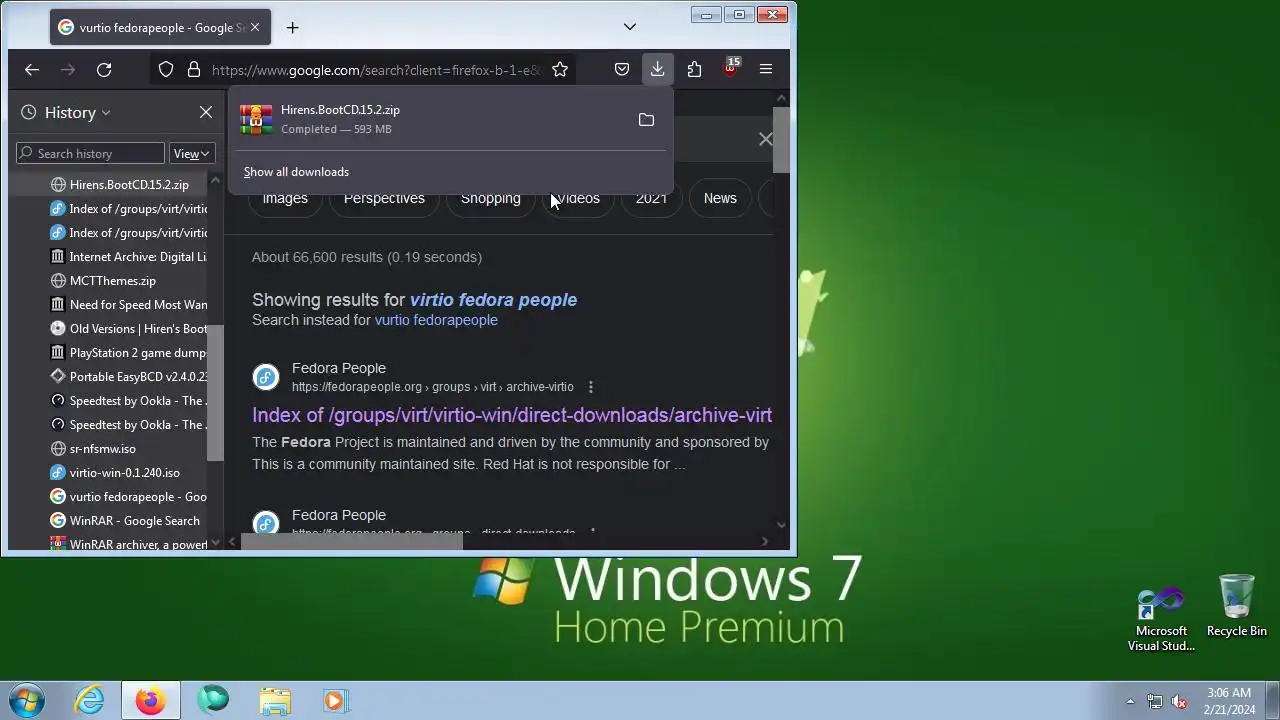Open the clock showing 3:06 AM
Image resolution: width=1280 pixels, height=720 pixels.
pos(1229,701)
